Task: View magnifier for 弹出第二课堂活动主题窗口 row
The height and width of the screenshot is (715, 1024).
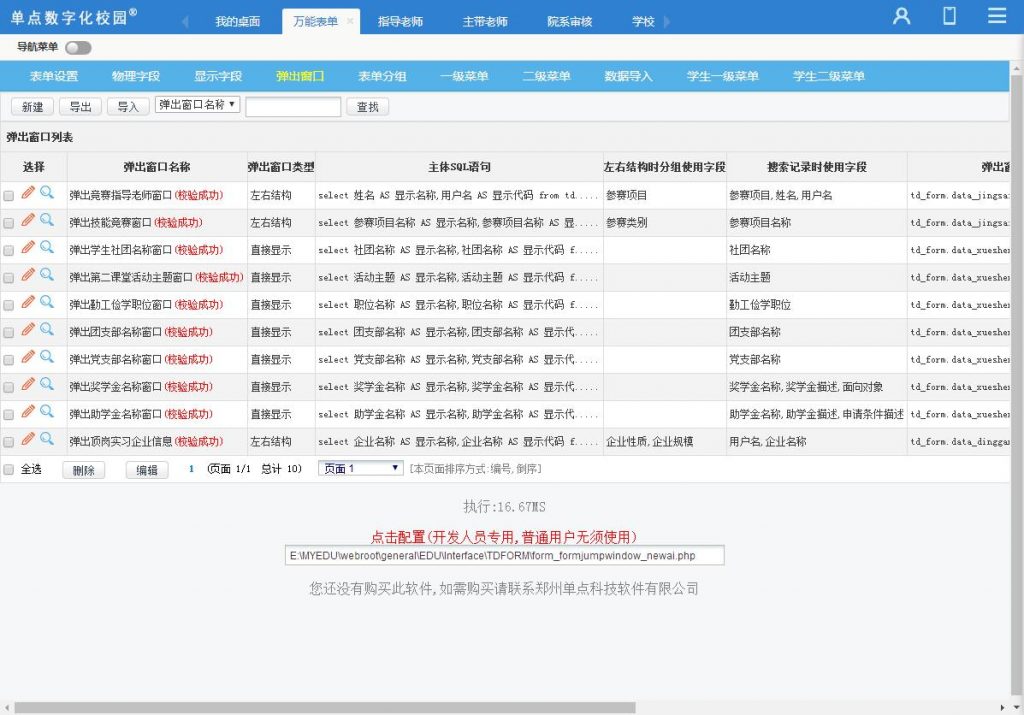Action: click(x=46, y=274)
